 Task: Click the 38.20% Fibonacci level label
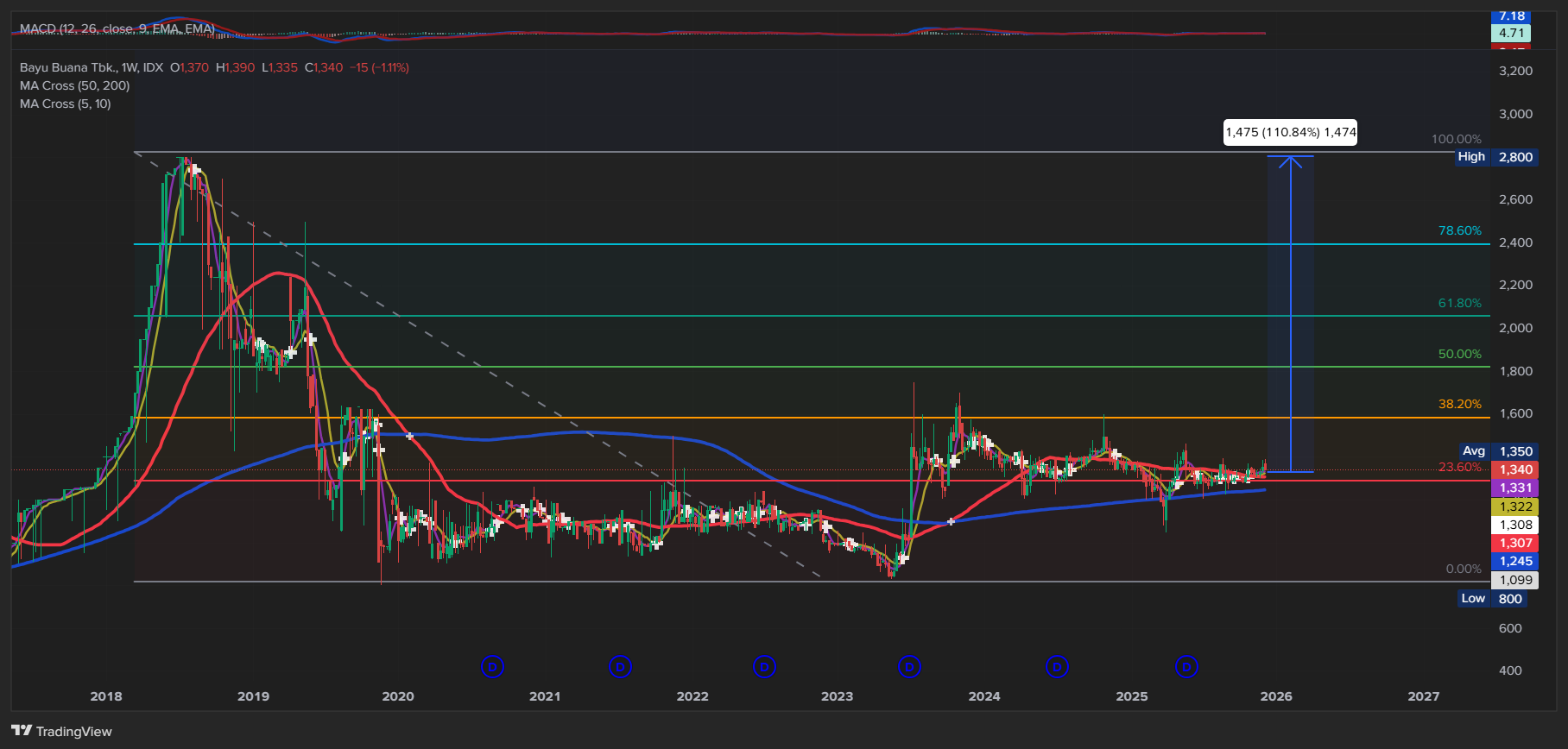click(x=1459, y=404)
